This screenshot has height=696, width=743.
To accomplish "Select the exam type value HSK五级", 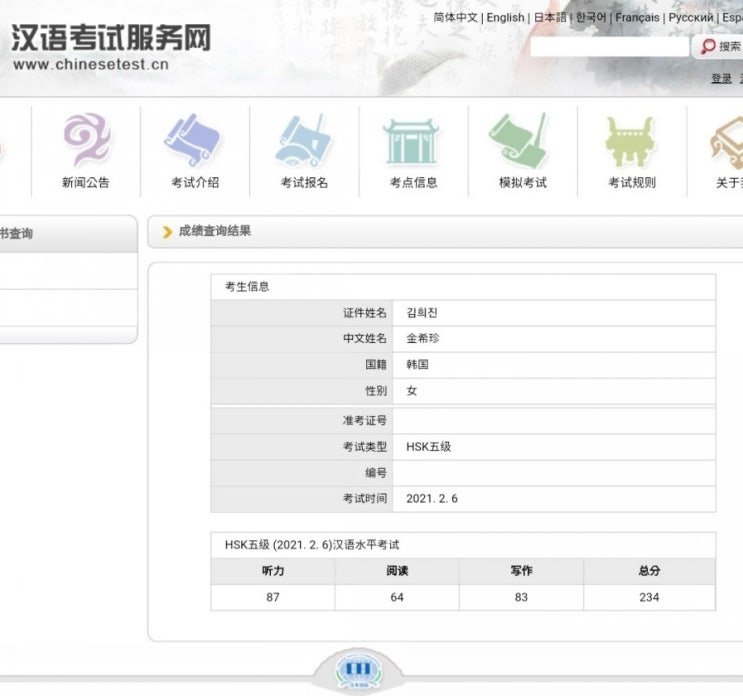I will point(428,446).
